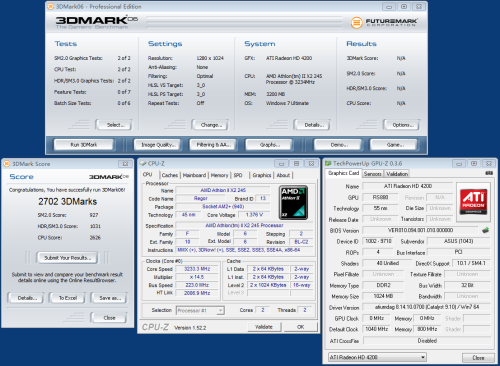Screen dimensions: 500x366
Task: Open the ATI Radeon HD 4200 dropdown in GPU-Z
Action: click(377, 357)
